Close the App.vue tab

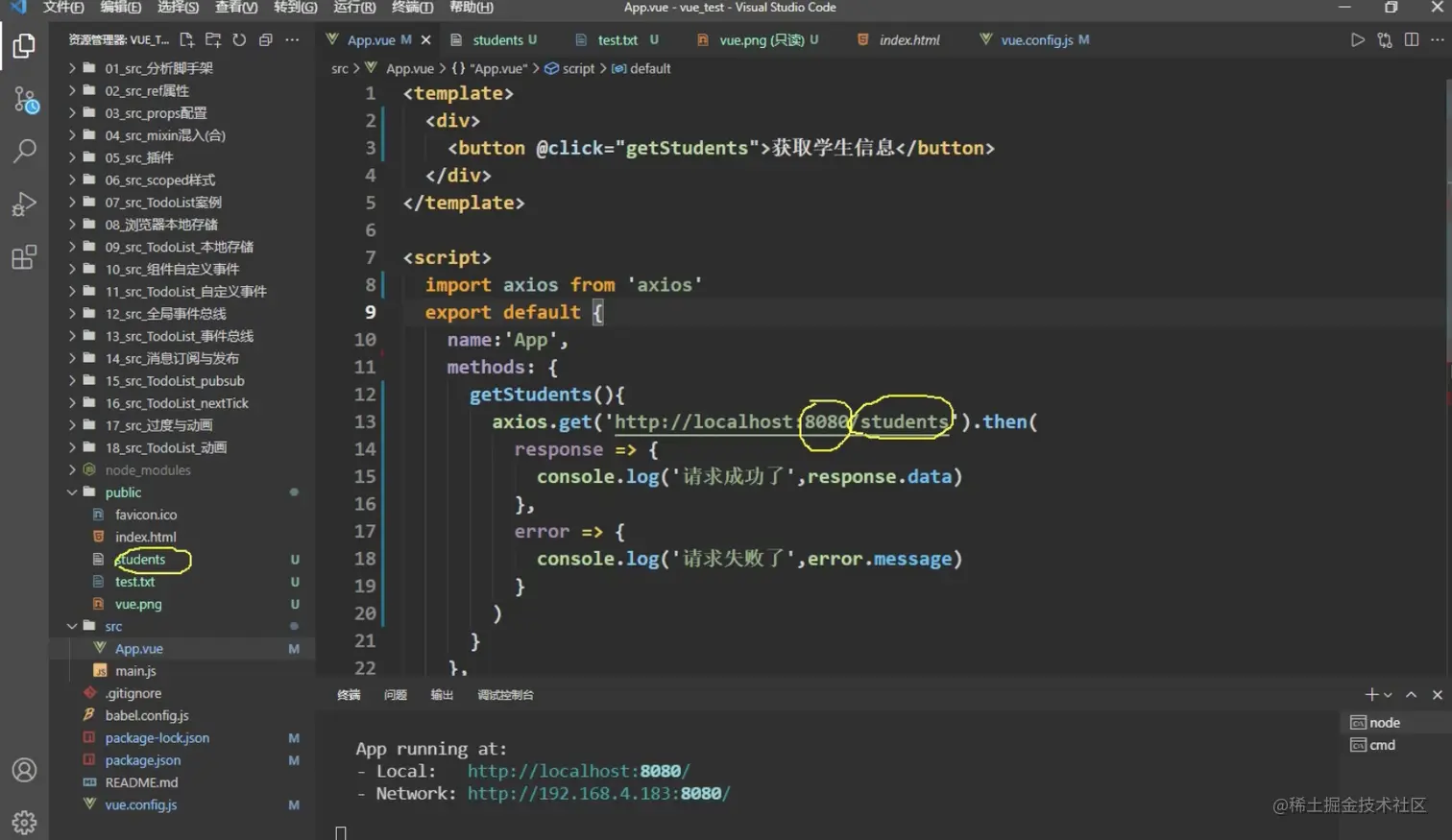click(425, 39)
